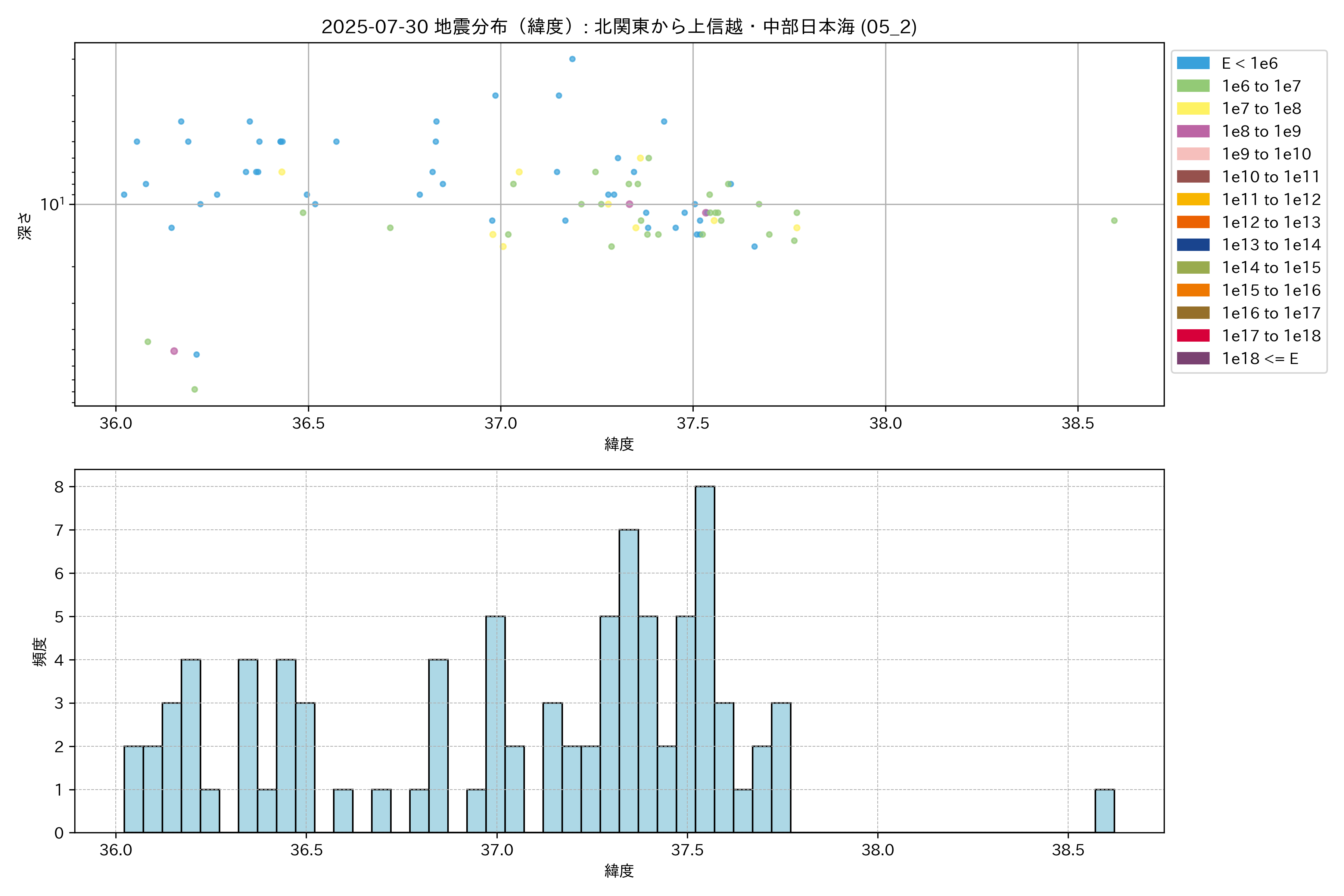Click the histogram bar reaching frequency 7
The width and height of the screenshot is (1344, 896).
coord(629,681)
